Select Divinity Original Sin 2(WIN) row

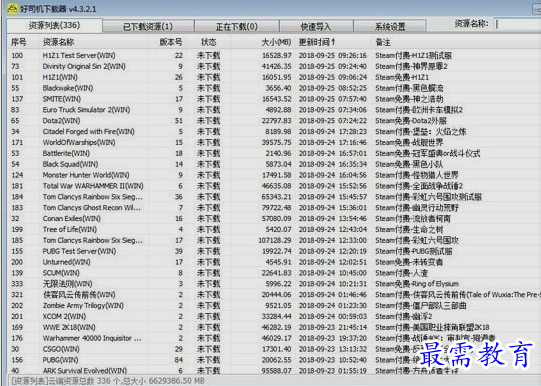point(274,66)
